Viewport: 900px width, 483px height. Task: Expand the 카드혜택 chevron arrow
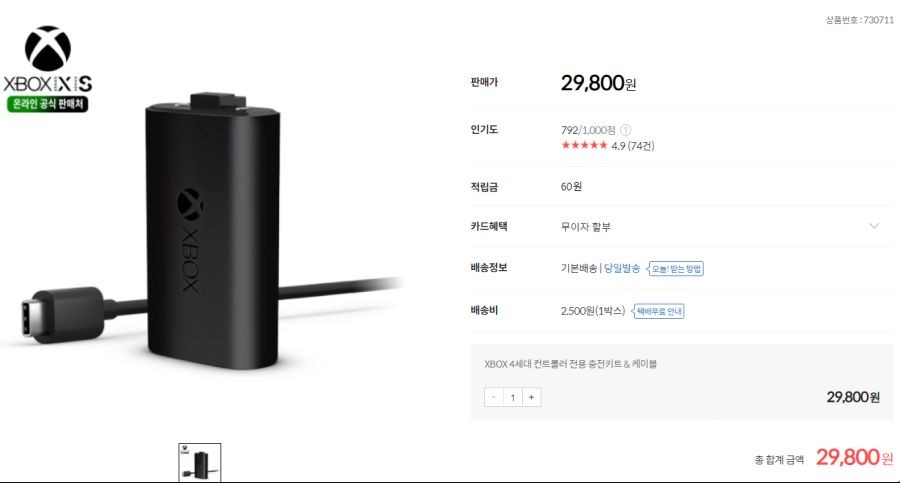point(874,226)
